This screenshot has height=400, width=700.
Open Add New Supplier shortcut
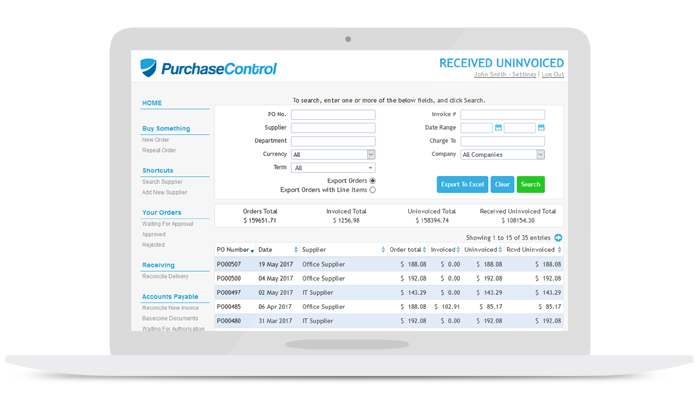click(x=164, y=192)
